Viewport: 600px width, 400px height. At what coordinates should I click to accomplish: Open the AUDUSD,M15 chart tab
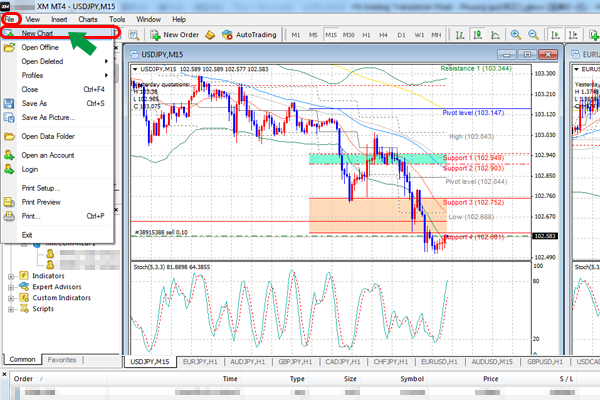click(x=492, y=362)
